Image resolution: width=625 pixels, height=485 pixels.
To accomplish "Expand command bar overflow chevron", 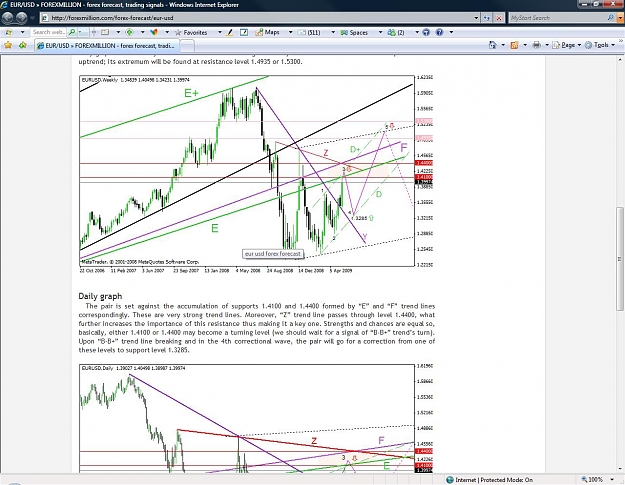I will point(621,41).
